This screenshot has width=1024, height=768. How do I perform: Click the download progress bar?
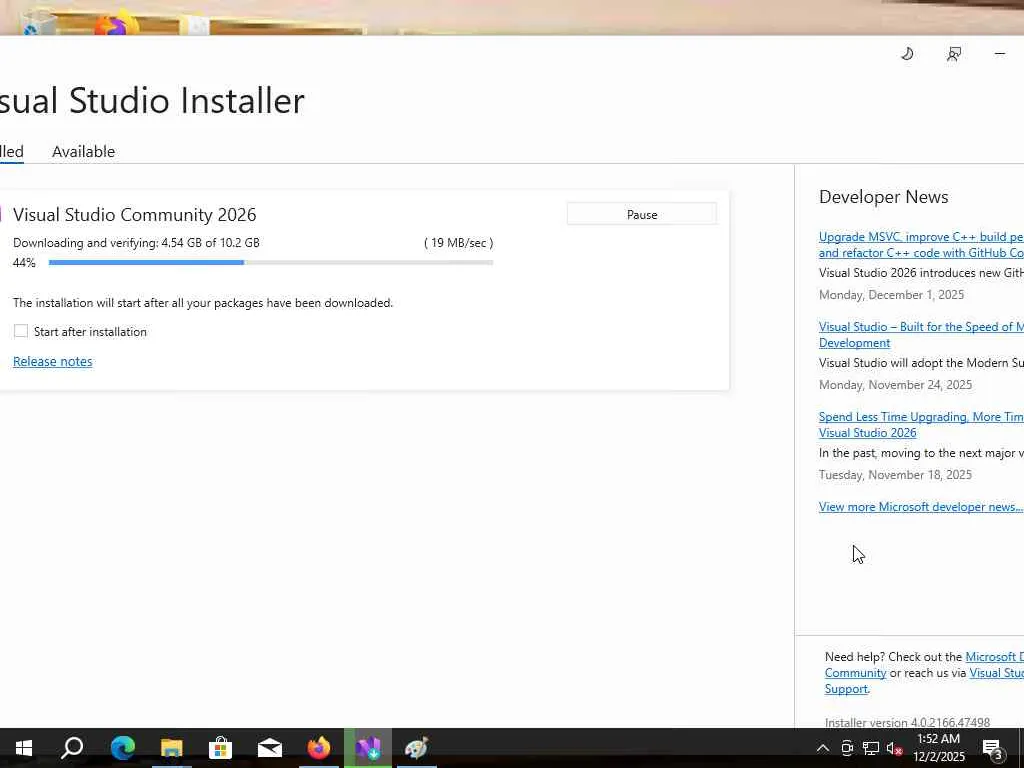point(270,263)
